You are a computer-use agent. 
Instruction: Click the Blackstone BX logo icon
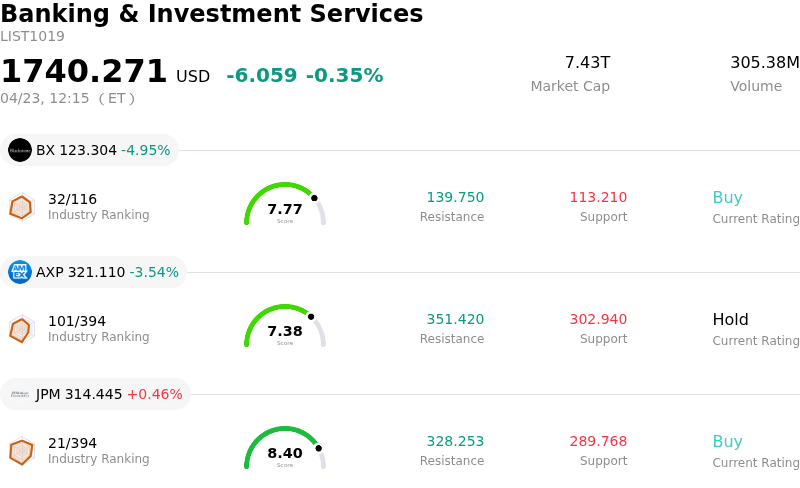pyautogui.click(x=20, y=150)
